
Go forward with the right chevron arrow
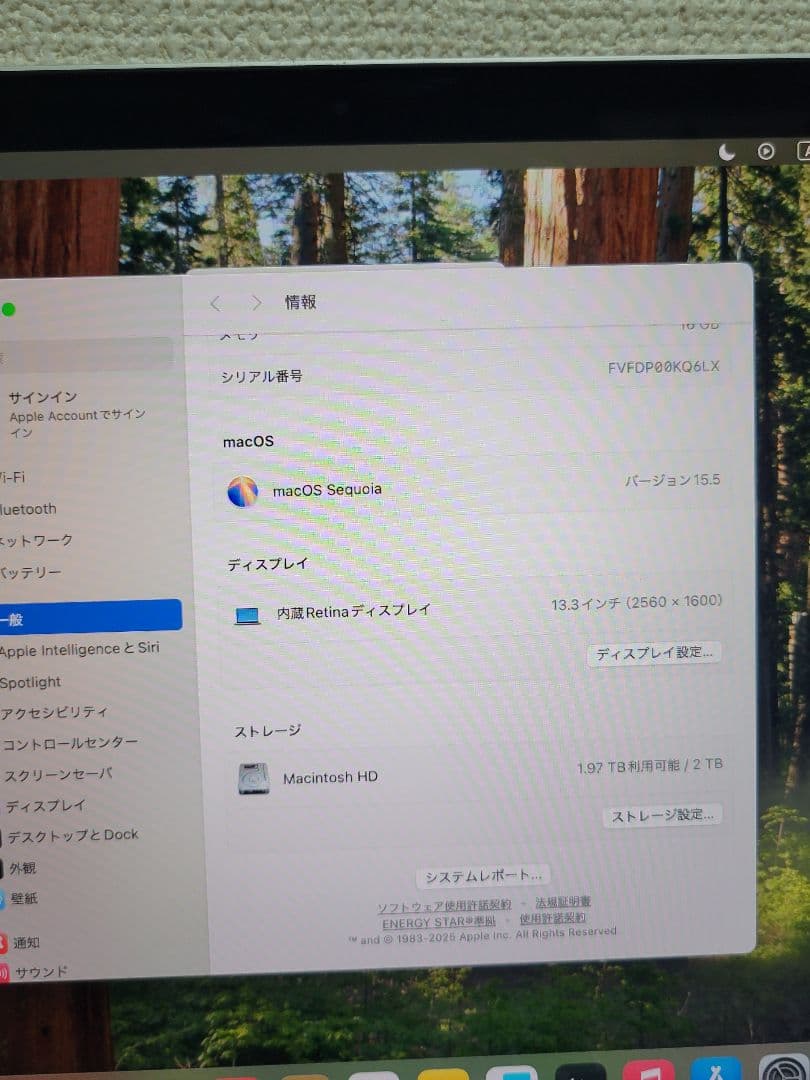pyautogui.click(x=256, y=302)
